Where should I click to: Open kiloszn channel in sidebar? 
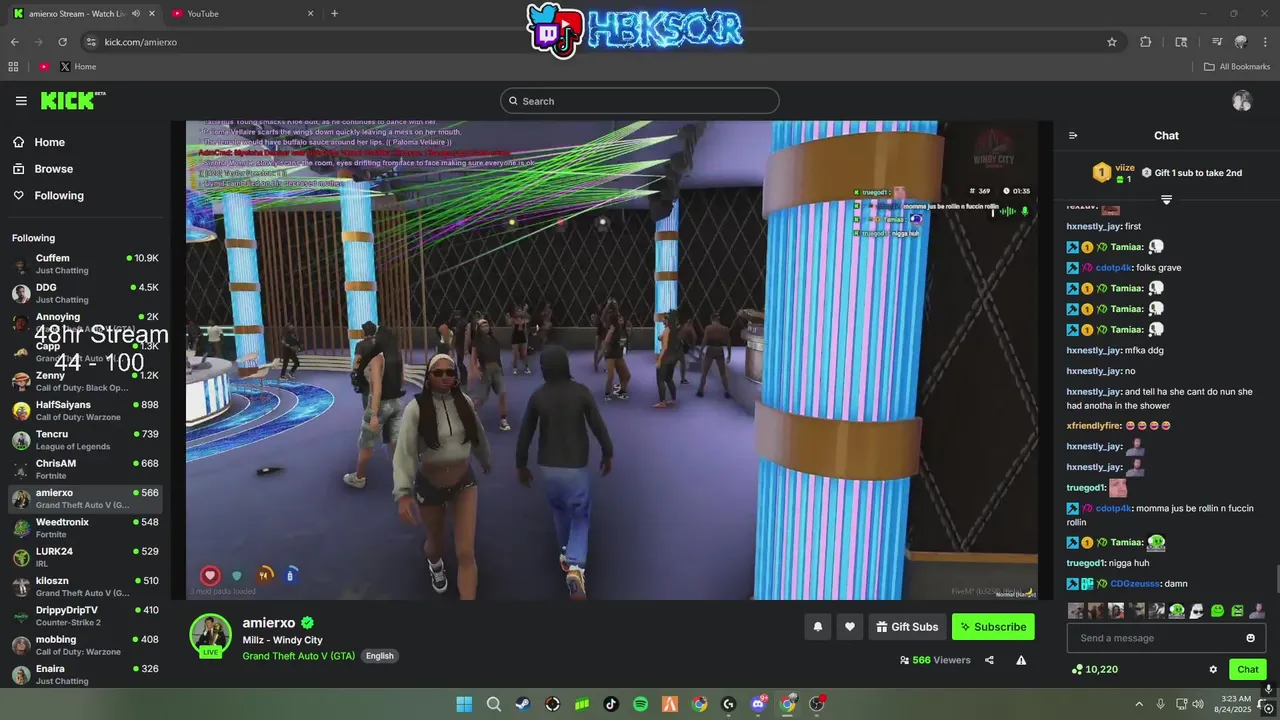pos(85,586)
